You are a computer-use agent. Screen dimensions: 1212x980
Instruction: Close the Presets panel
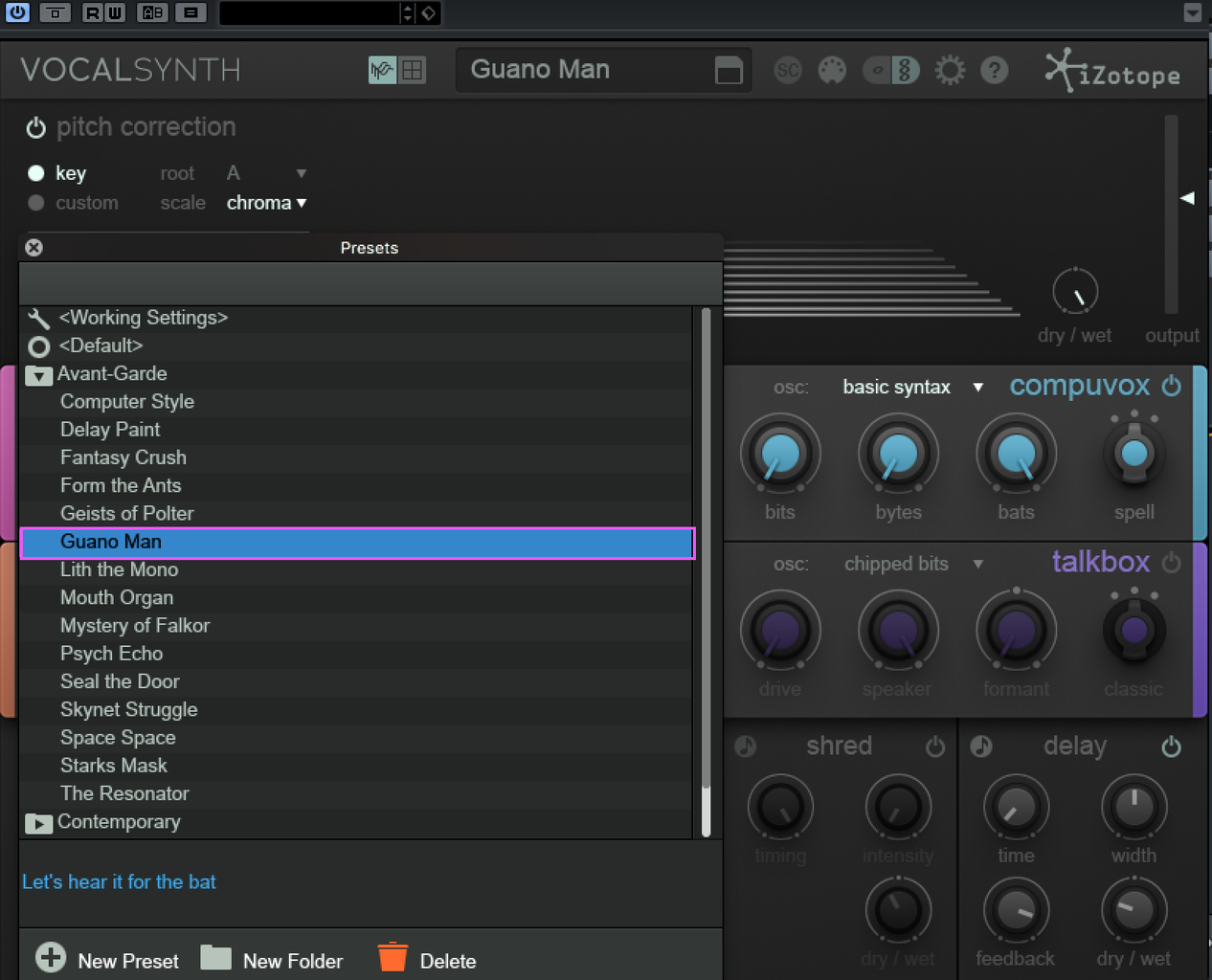pos(34,247)
